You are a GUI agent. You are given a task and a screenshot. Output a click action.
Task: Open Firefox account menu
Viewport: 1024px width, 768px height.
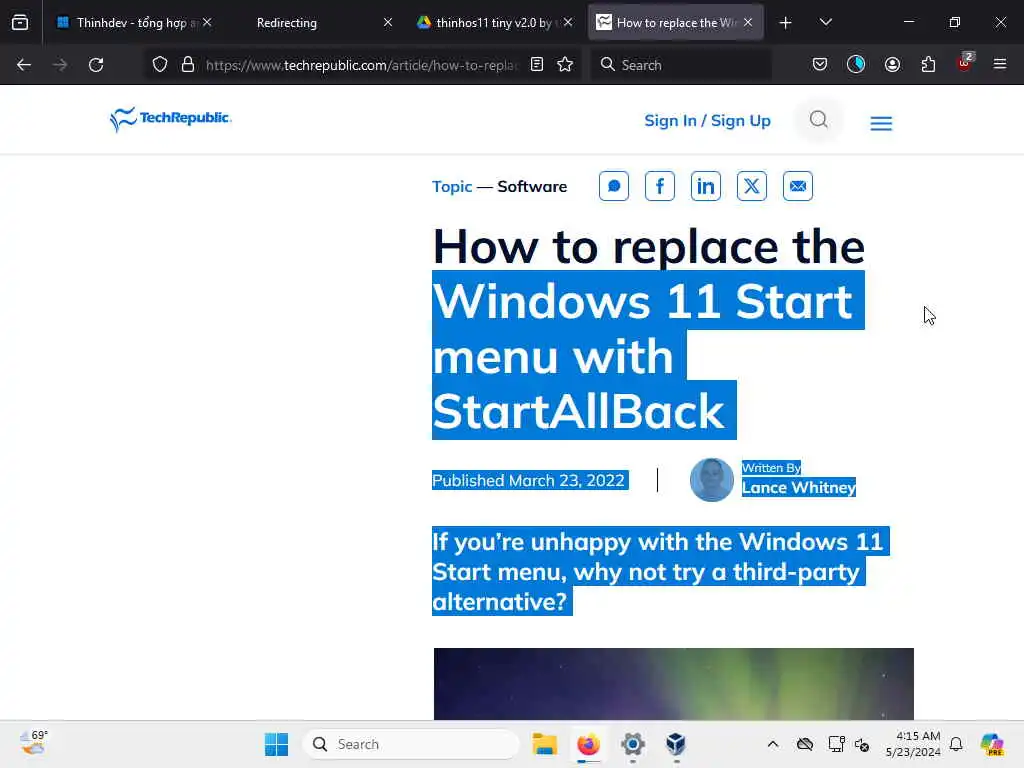click(x=892, y=65)
